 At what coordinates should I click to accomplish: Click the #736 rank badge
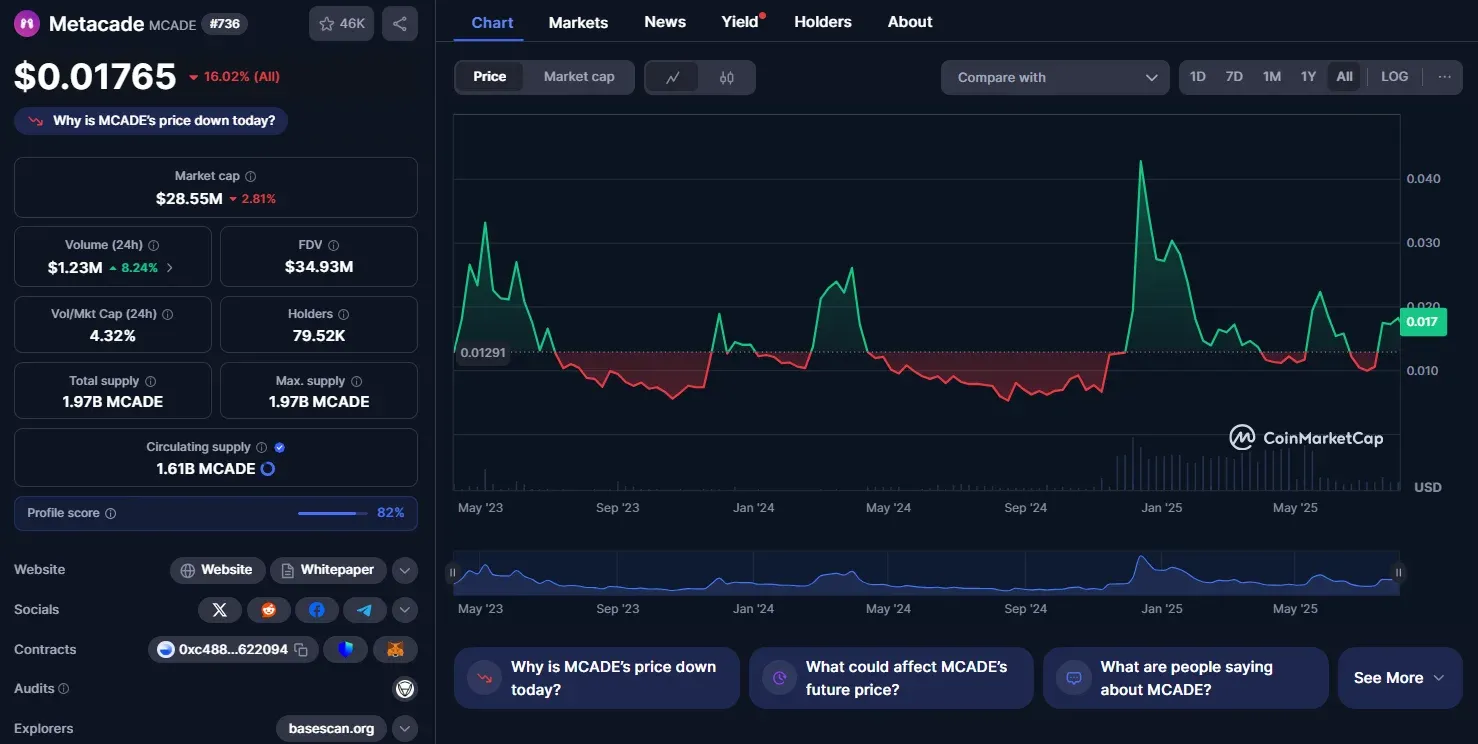[x=225, y=24]
